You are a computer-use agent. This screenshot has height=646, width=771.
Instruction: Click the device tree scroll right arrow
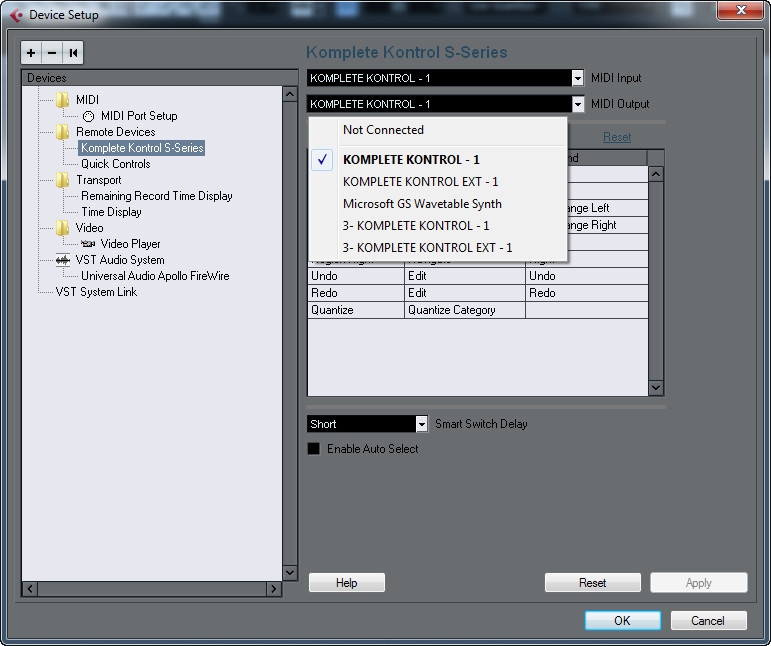(273, 588)
